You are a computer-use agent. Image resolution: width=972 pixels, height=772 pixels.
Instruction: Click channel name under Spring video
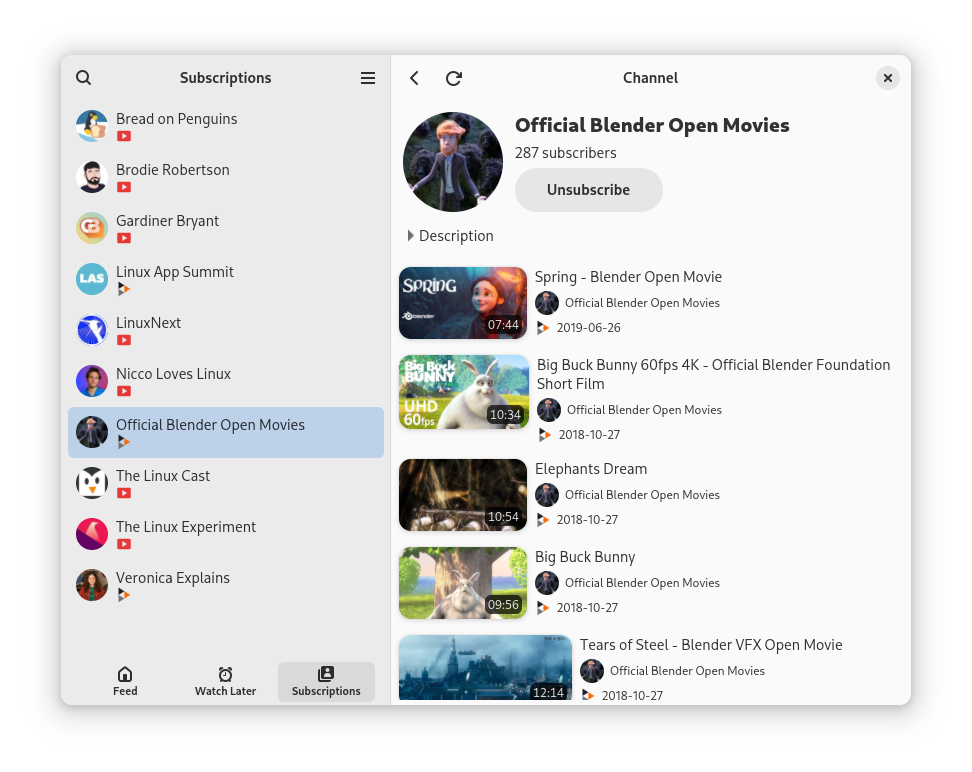pos(642,303)
